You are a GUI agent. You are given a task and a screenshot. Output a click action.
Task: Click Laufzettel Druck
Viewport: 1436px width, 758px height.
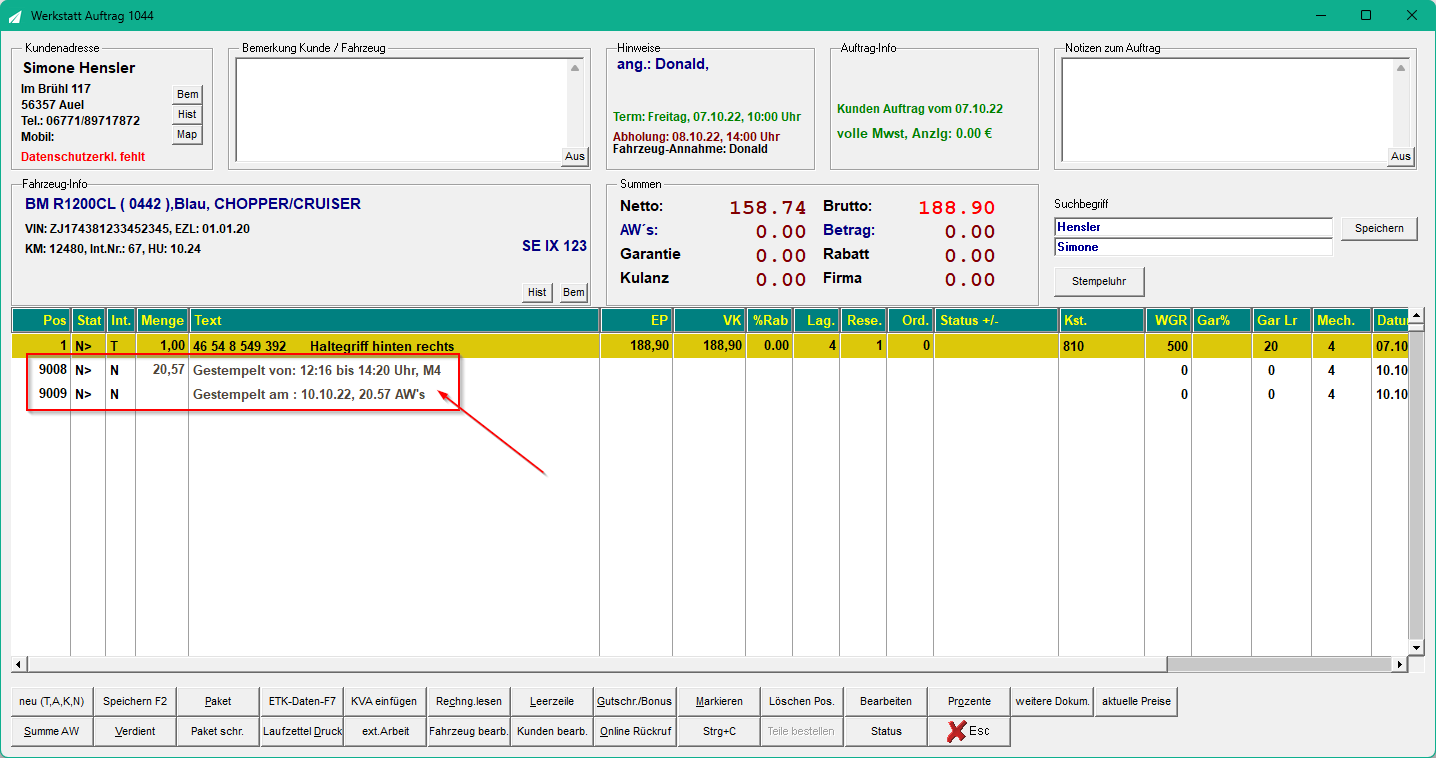point(302,731)
